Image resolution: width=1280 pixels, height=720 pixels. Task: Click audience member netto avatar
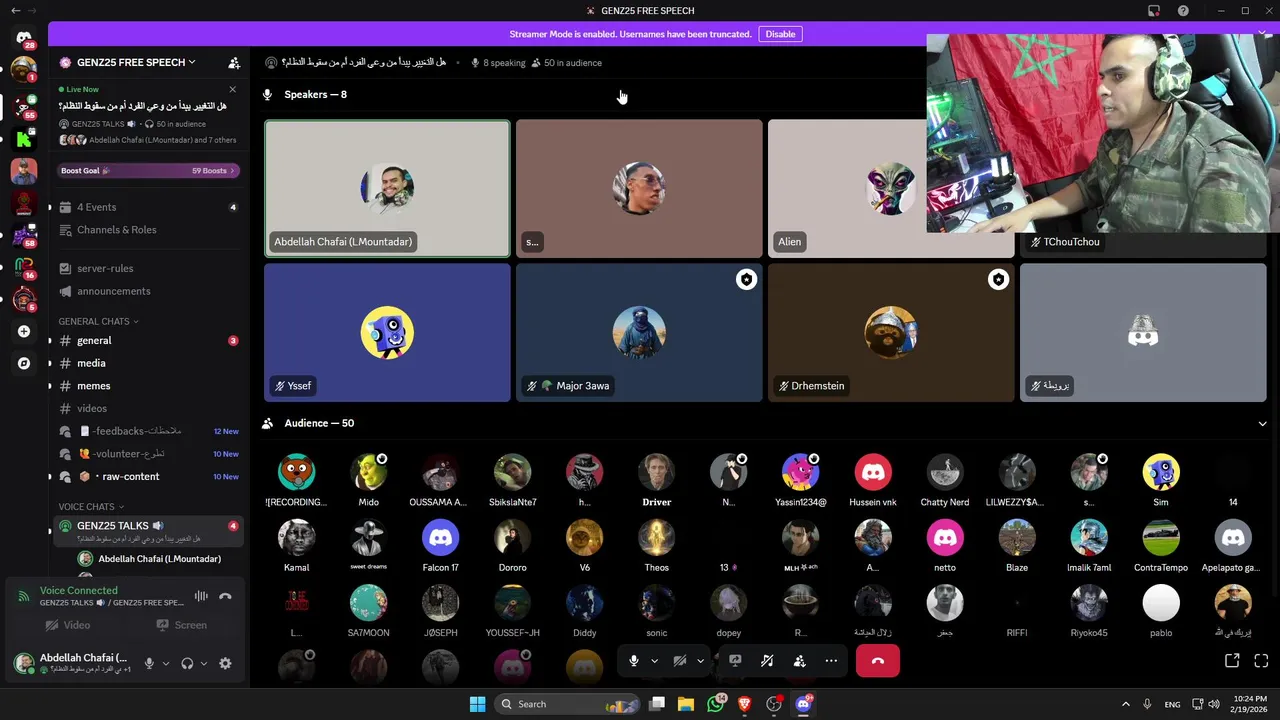click(945, 537)
